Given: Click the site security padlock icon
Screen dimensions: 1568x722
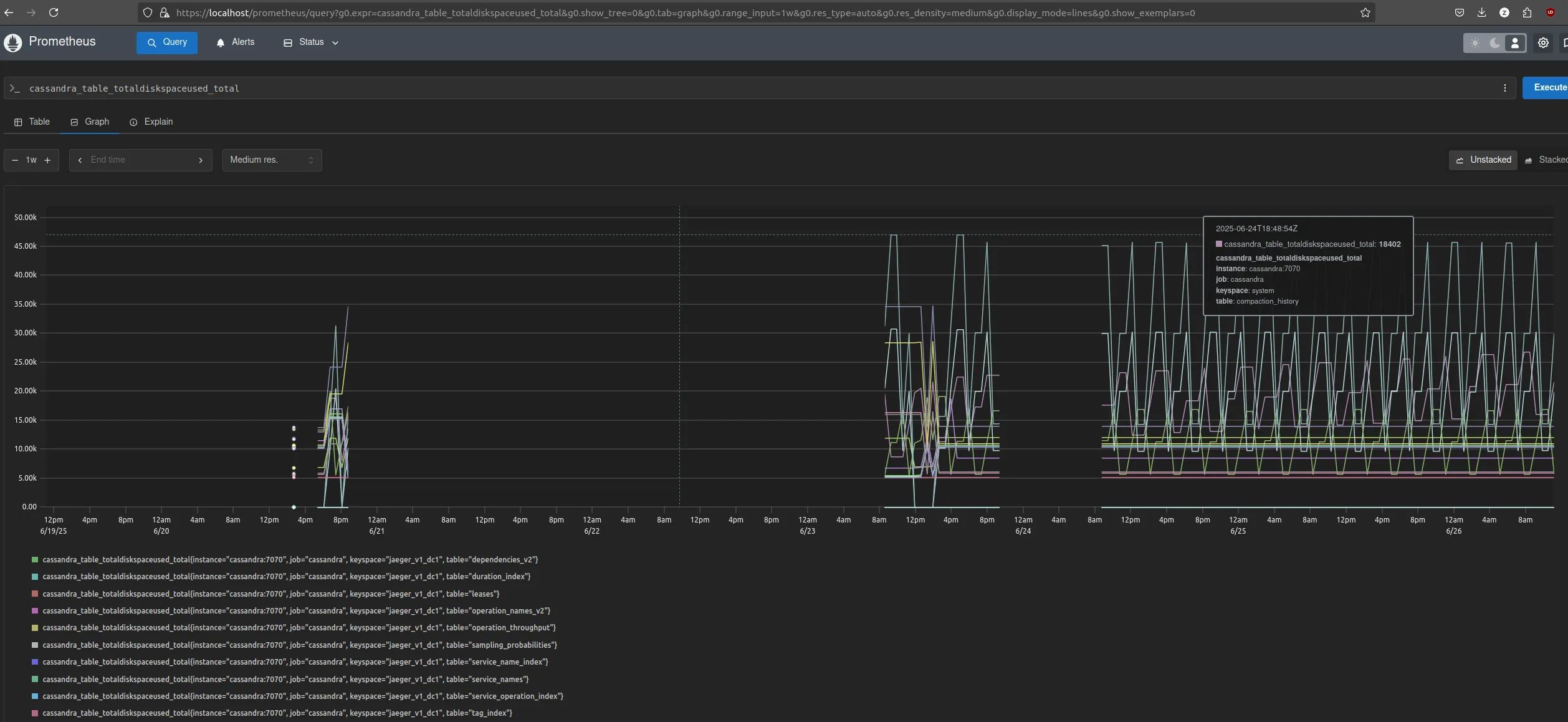Looking at the screenshot, I should [x=165, y=12].
